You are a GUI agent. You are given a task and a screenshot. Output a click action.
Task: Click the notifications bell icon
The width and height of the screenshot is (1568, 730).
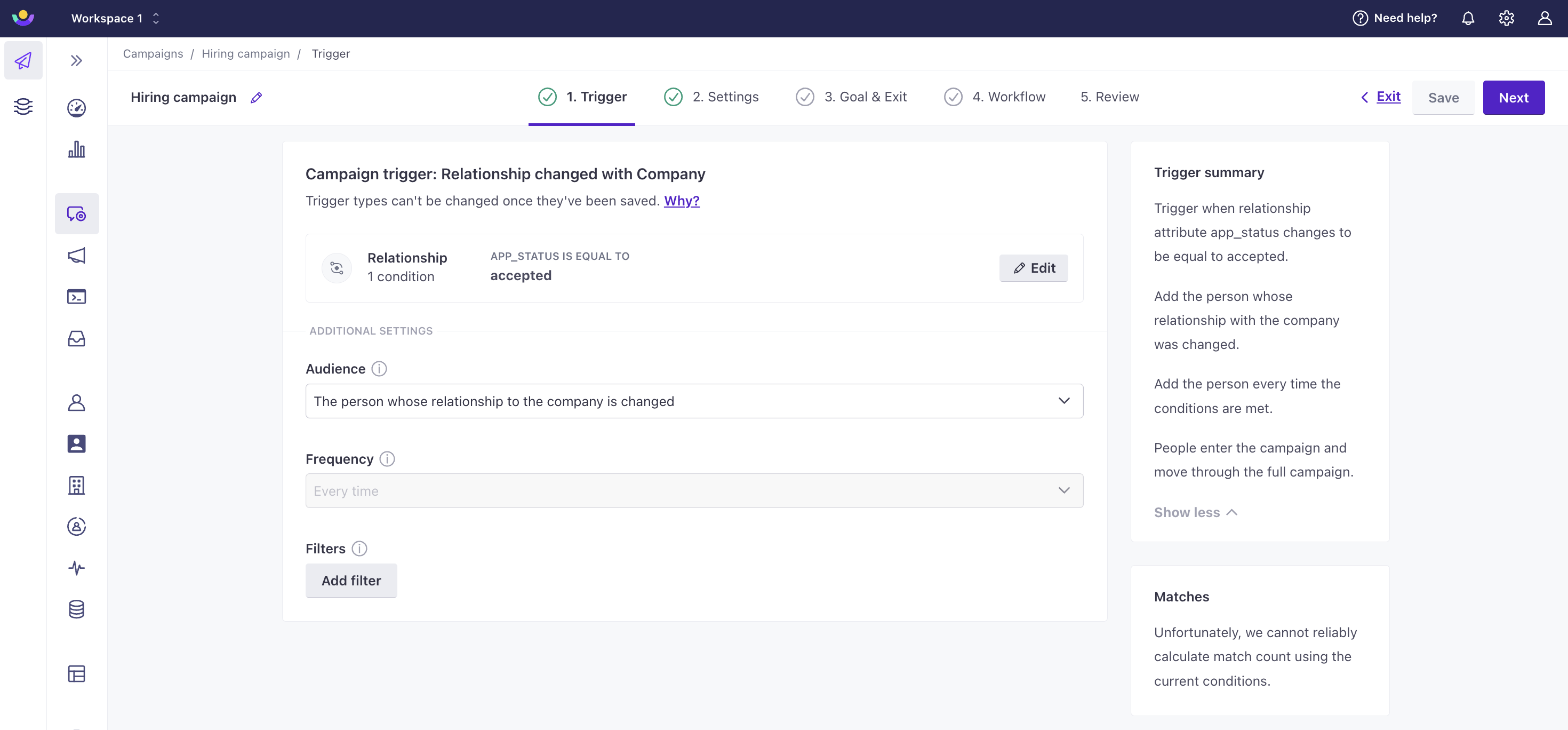pyautogui.click(x=1468, y=18)
